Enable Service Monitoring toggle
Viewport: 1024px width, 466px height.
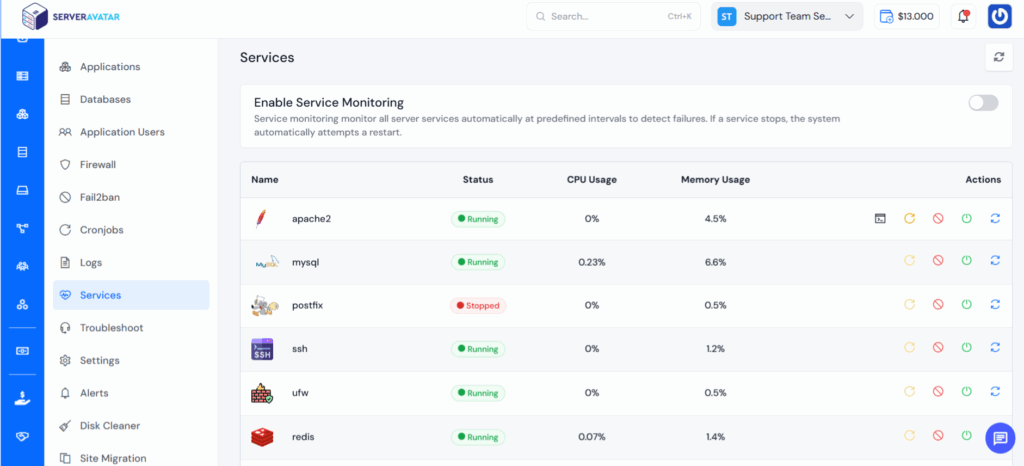[983, 102]
